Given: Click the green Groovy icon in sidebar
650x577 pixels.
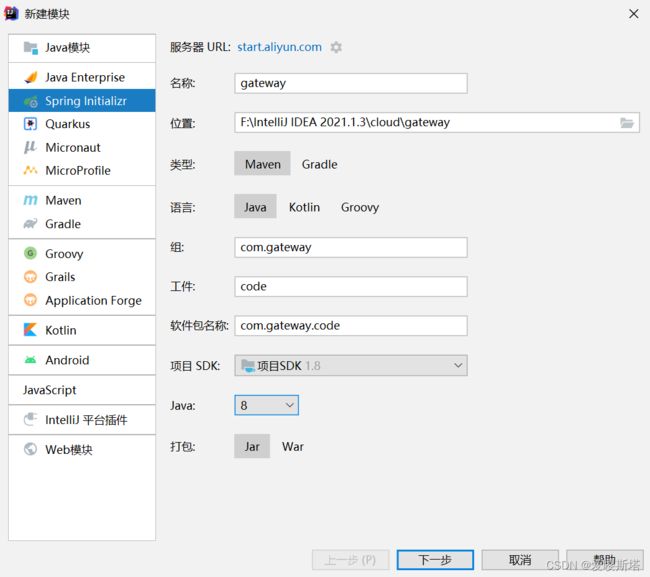Looking at the screenshot, I should point(30,253).
